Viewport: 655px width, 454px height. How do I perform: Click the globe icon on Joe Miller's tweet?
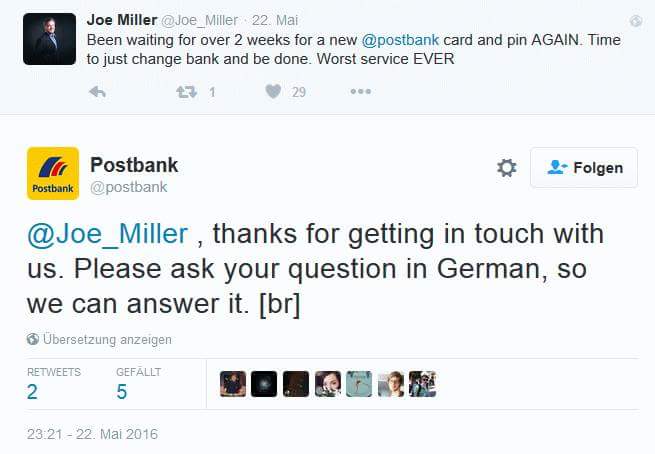[x=636, y=21]
